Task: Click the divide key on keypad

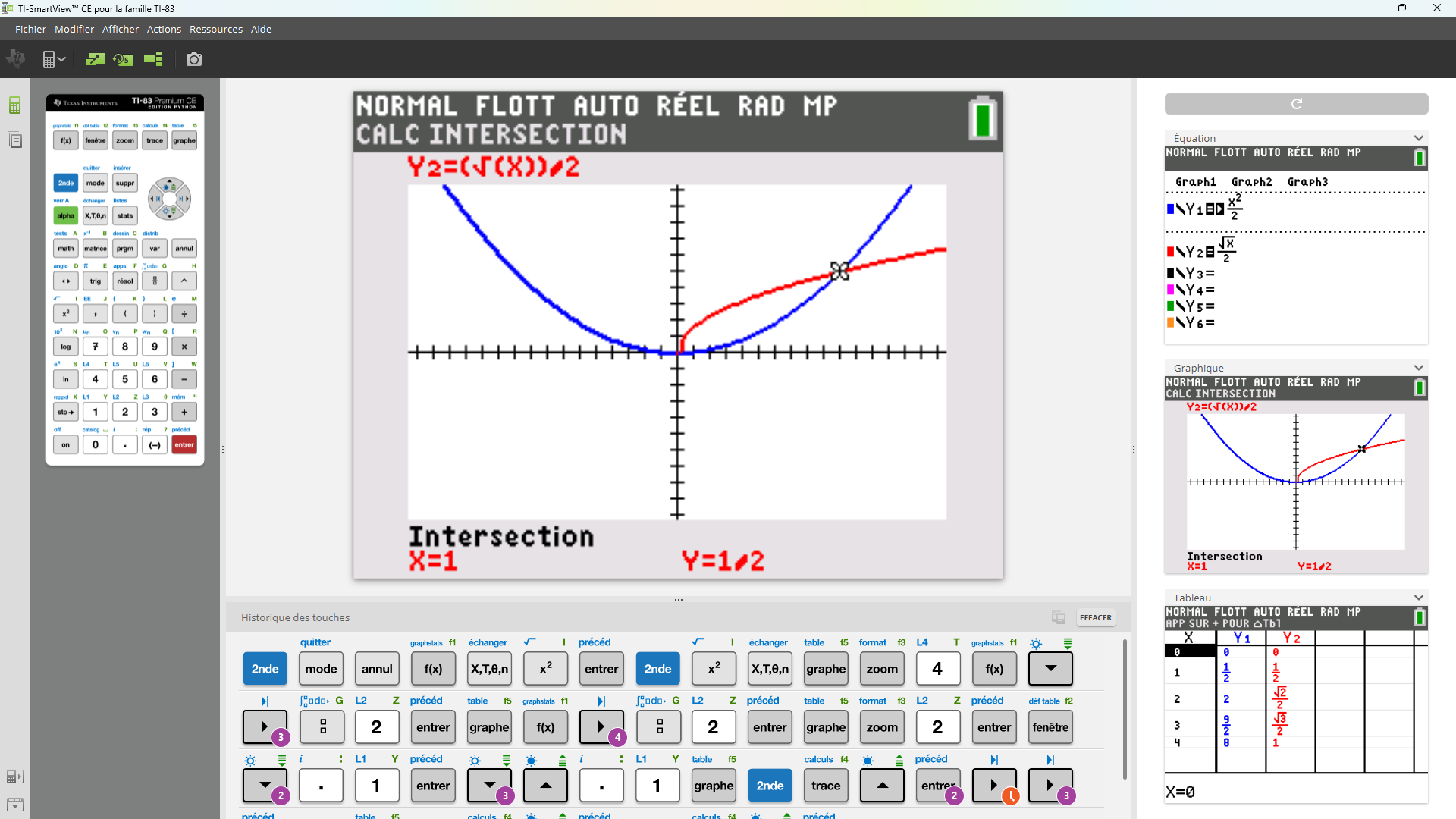Action: pos(184,313)
